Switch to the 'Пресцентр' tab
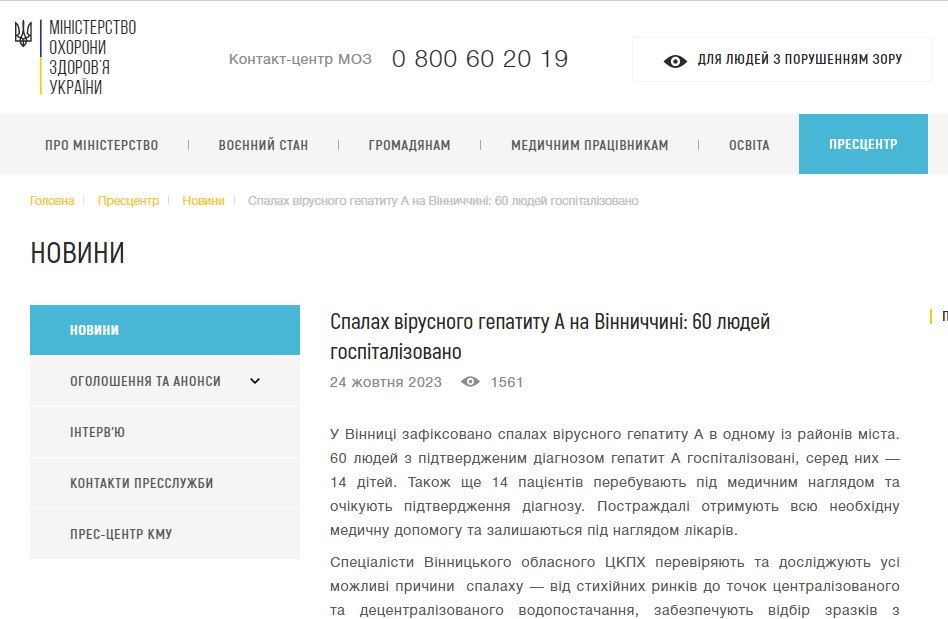This screenshot has width=948, height=619. (x=863, y=145)
